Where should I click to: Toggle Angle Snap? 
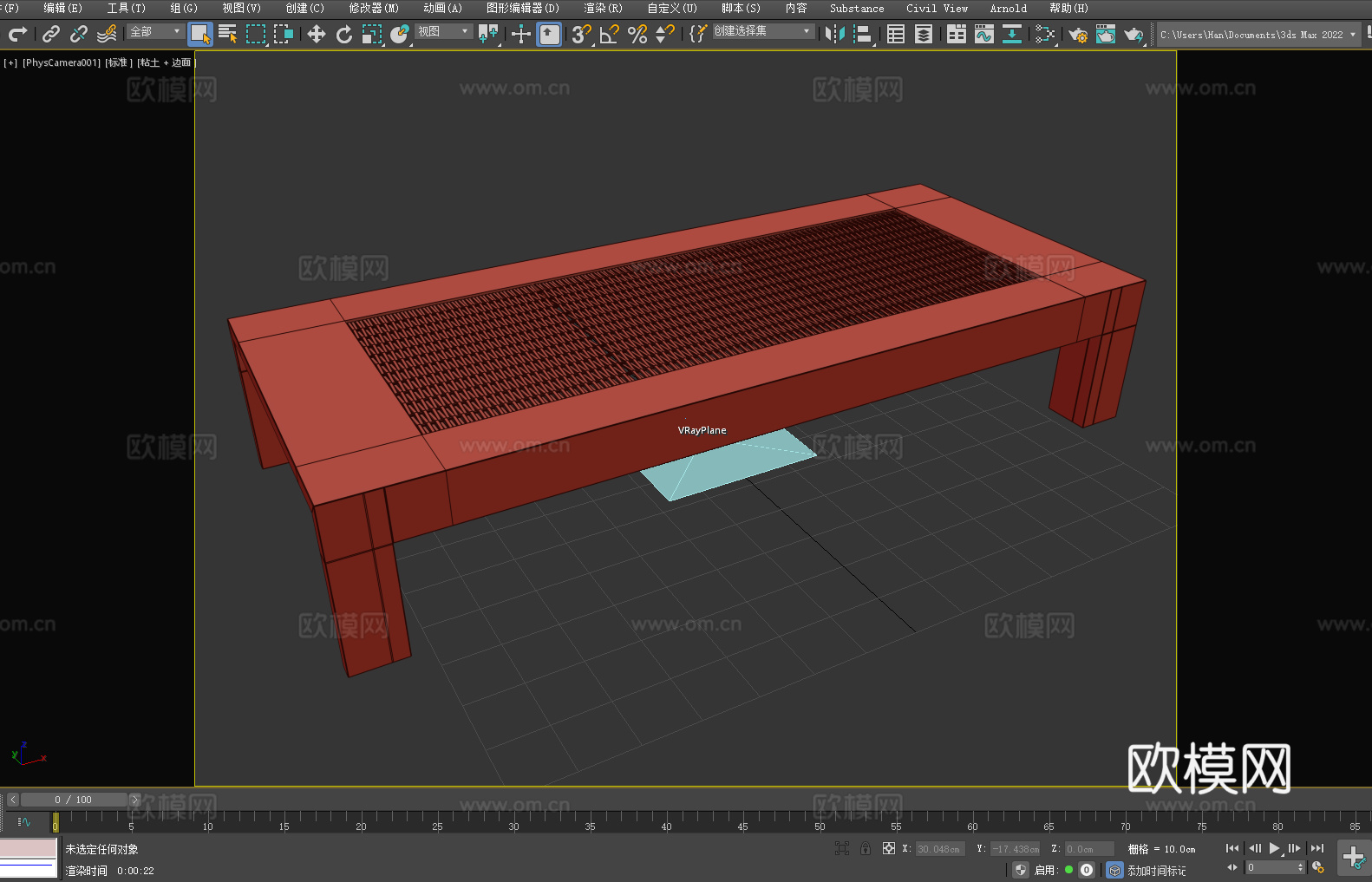point(610,34)
